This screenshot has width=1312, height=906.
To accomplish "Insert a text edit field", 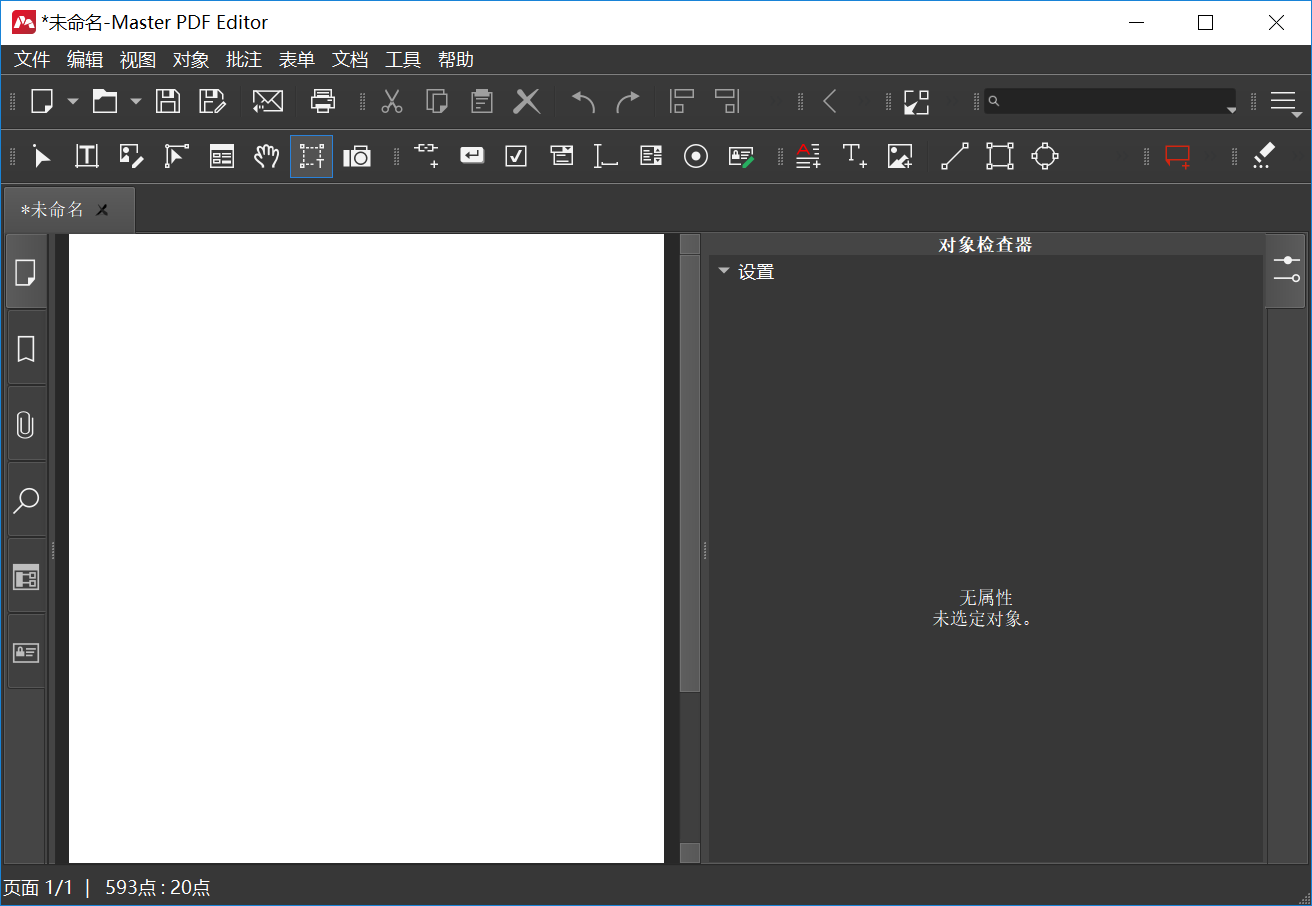I will [x=606, y=156].
